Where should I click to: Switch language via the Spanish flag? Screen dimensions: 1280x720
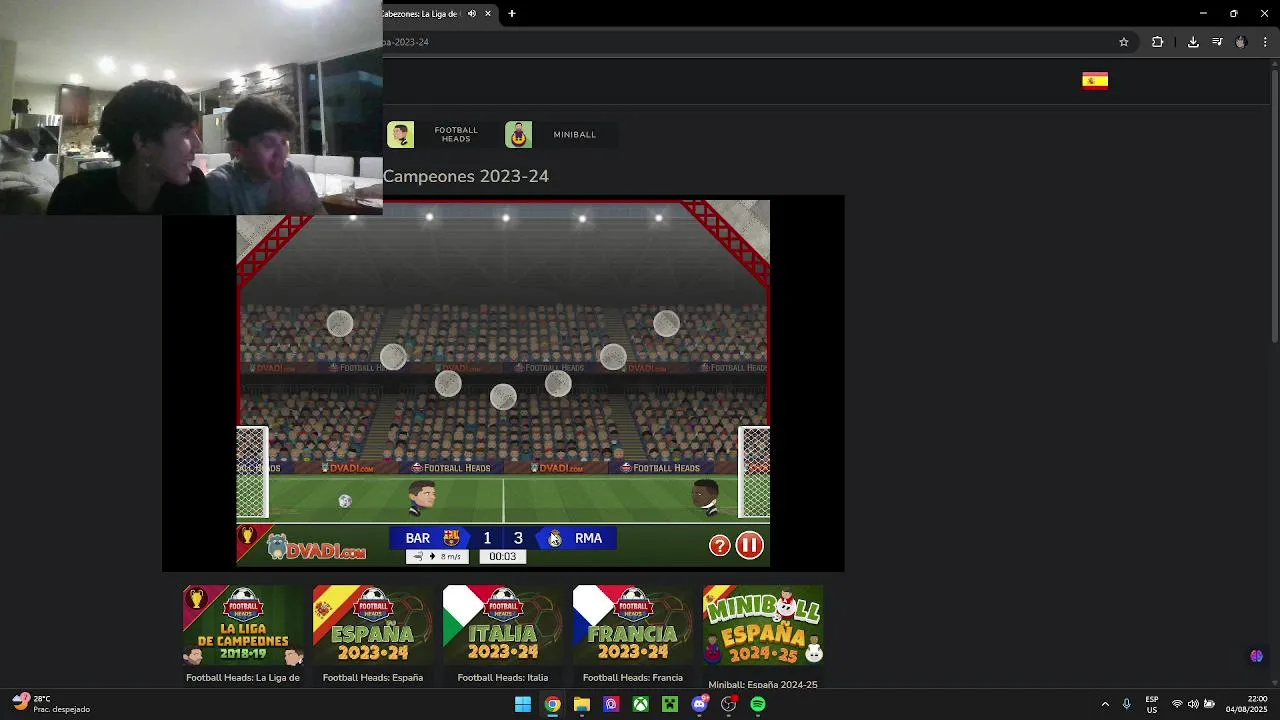tap(1095, 81)
